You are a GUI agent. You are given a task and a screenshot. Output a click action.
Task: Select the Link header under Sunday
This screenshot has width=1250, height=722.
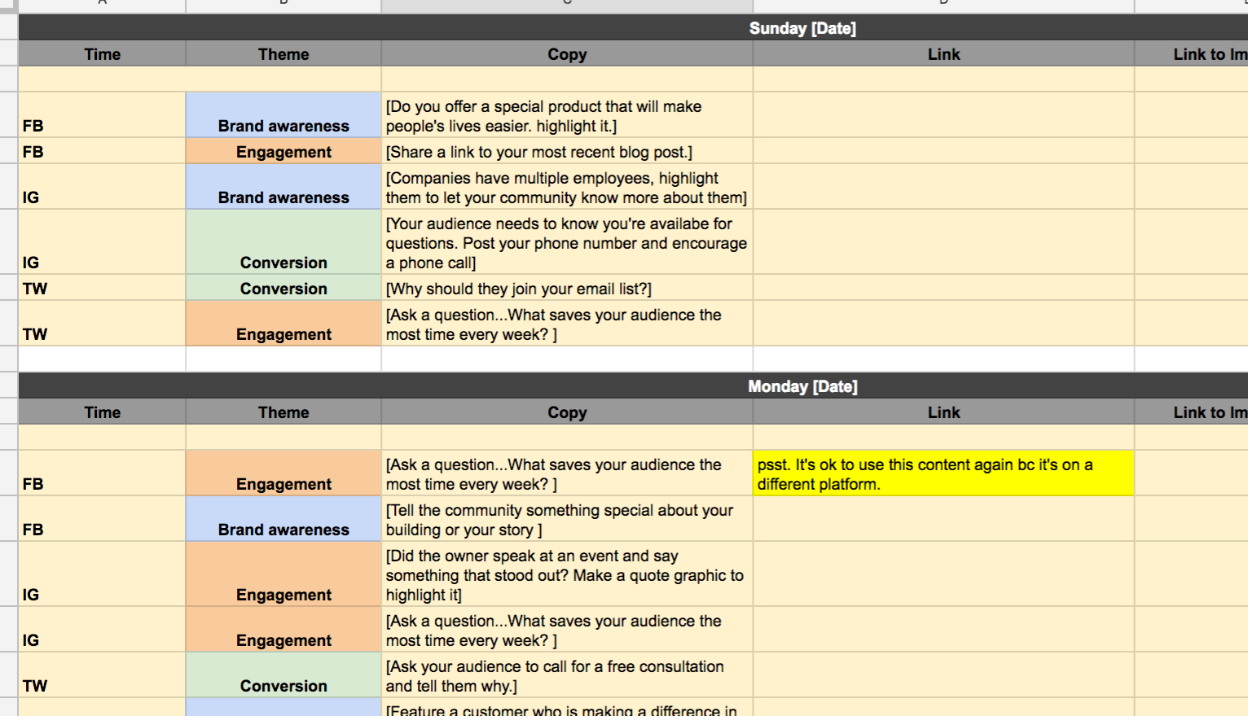pos(943,54)
